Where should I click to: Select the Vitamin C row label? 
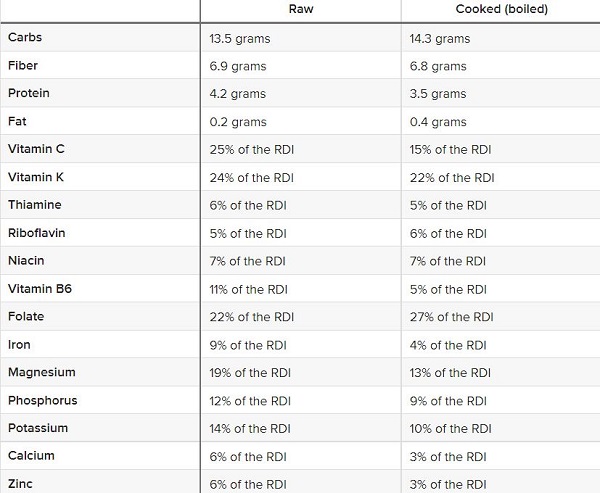(x=37, y=149)
